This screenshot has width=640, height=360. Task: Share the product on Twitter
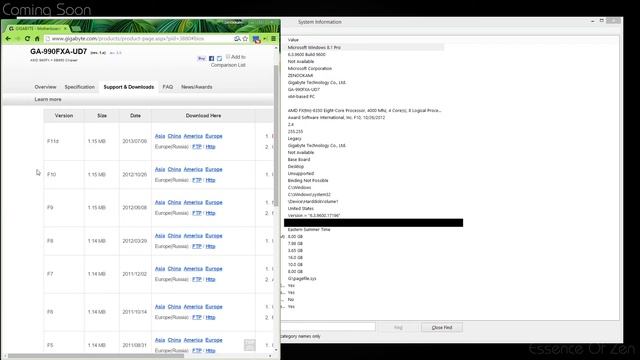pyautogui.click(x=219, y=59)
